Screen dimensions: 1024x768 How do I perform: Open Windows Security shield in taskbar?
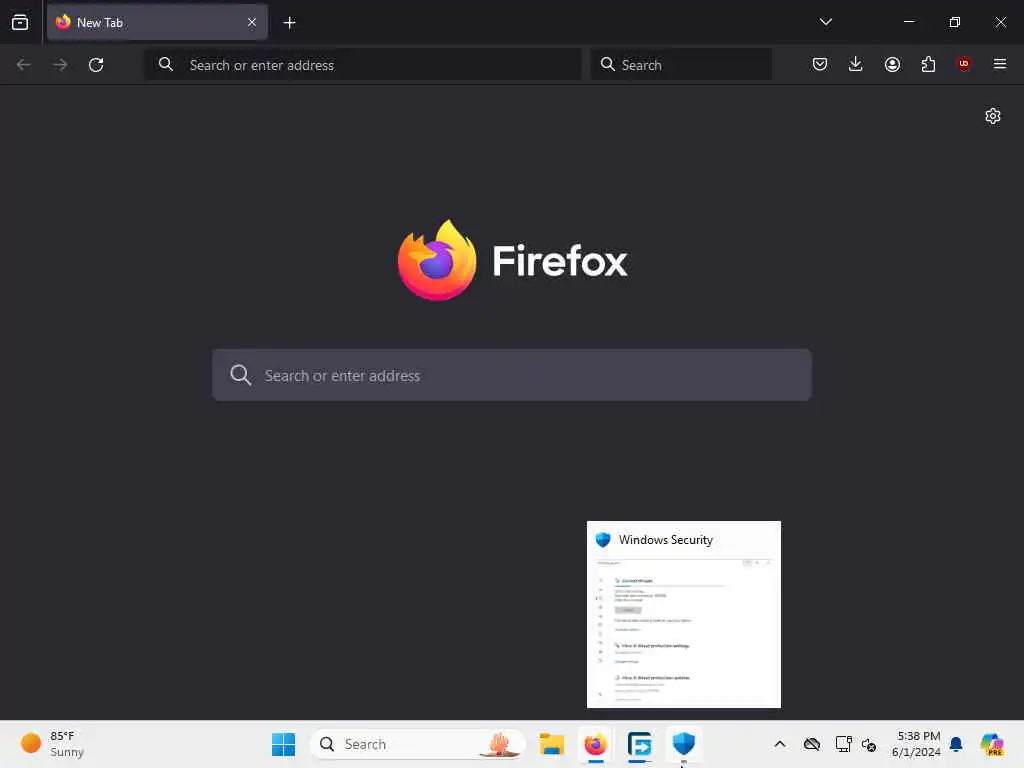tap(683, 744)
